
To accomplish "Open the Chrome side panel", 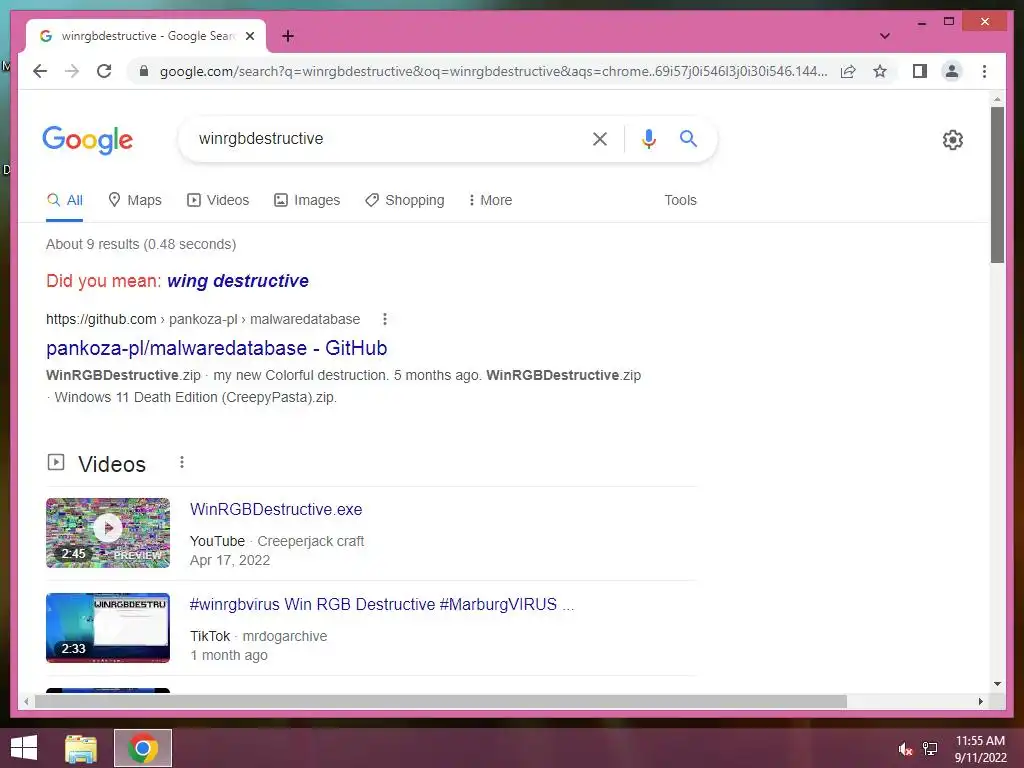I will (x=920, y=71).
